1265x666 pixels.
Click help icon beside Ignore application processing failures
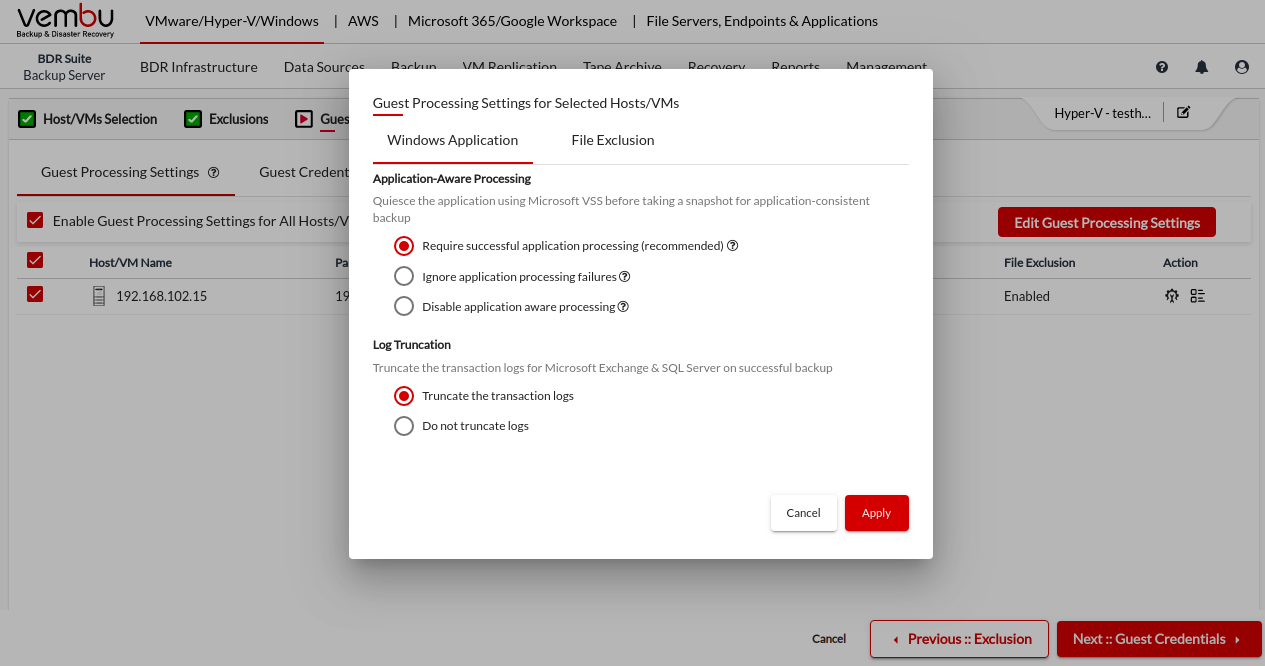[x=625, y=277]
